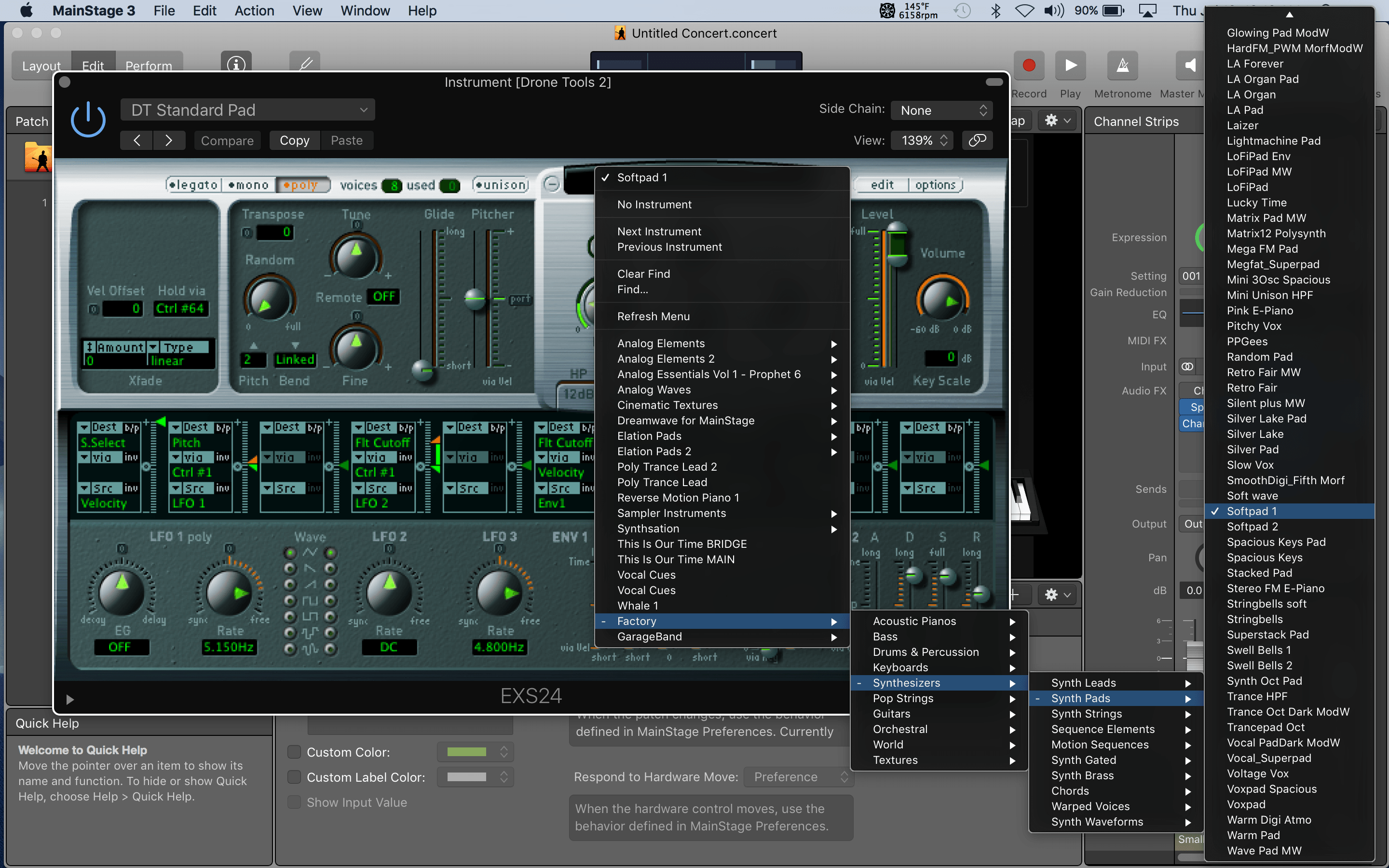Check the Custom Label Color checkbox
1389x868 pixels.
click(x=294, y=777)
